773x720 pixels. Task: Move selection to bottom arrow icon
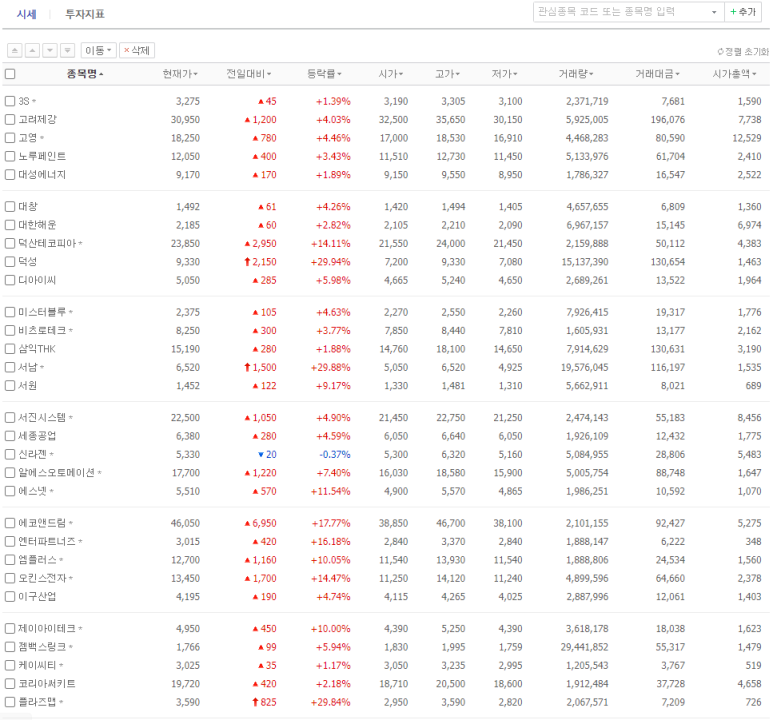(67, 50)
